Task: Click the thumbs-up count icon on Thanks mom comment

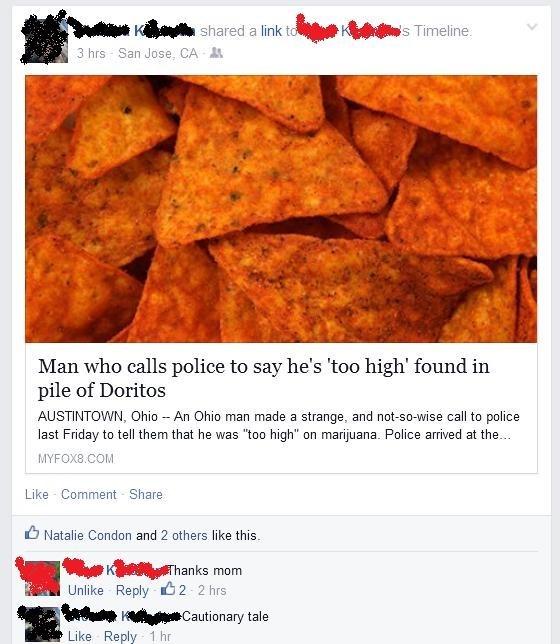Action: (x=168, y=589)
